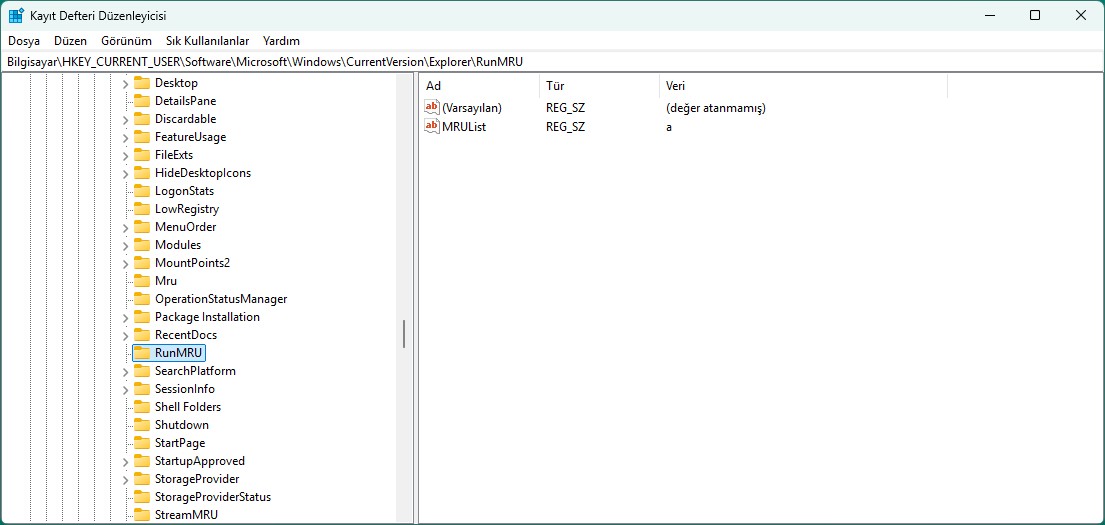1105x525 pixels.
Task: Select the (Varsayılan) value name
Action: click(x=471, y=109)
